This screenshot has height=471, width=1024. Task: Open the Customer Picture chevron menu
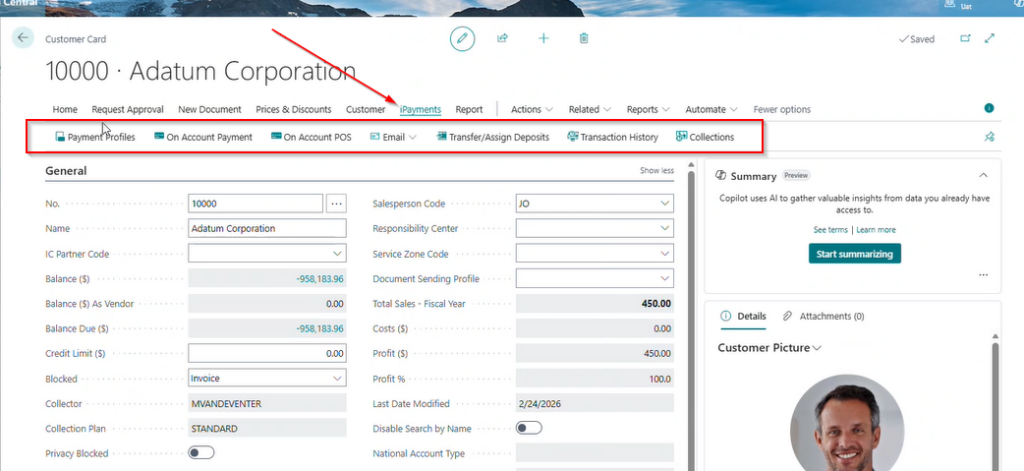816,348
